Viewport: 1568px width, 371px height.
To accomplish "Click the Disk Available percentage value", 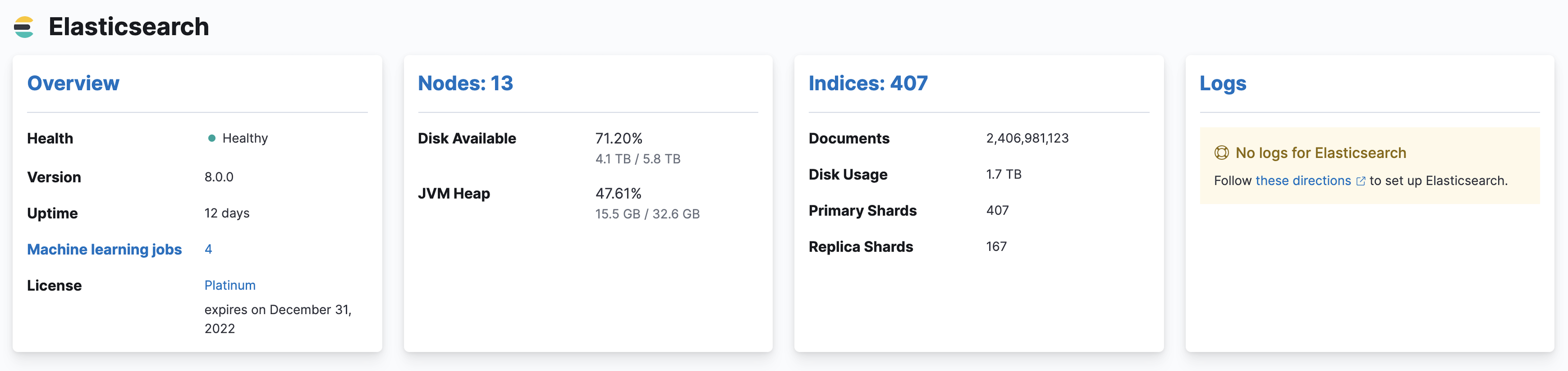I will coord(619,138).
